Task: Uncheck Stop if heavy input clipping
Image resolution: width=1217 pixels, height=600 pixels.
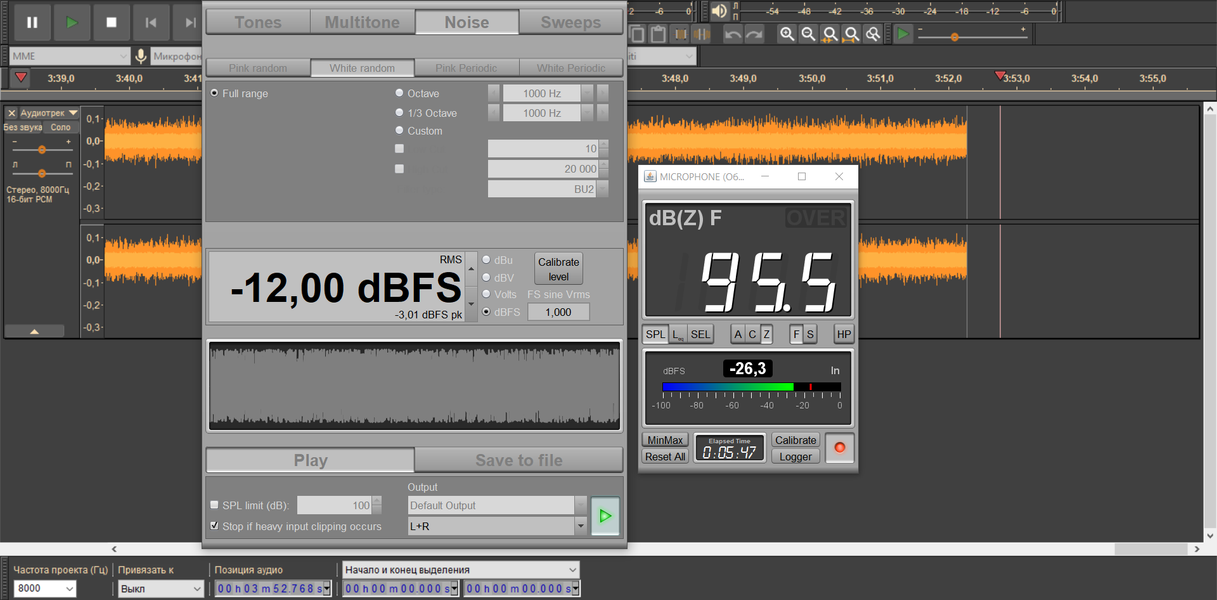Action: click(214, 526)
